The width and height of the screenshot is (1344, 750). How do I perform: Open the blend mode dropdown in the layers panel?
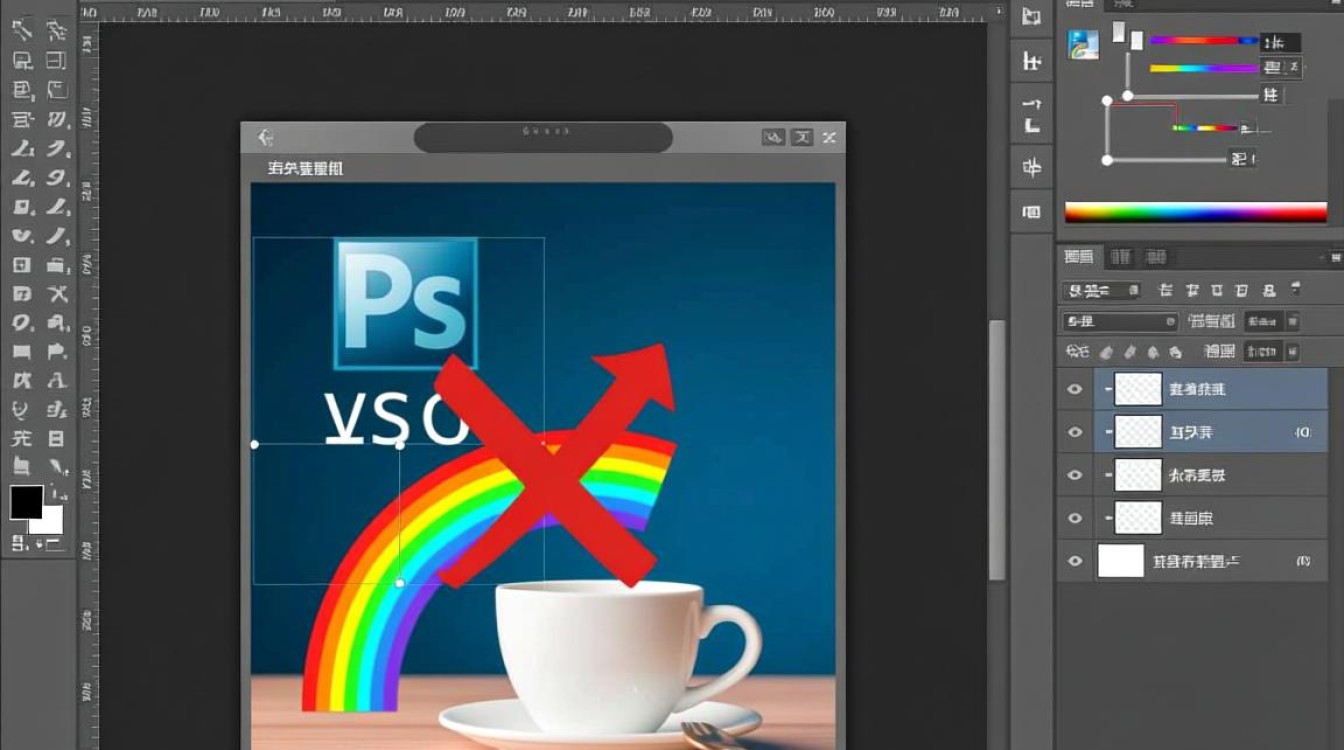tap(1120, 322)
